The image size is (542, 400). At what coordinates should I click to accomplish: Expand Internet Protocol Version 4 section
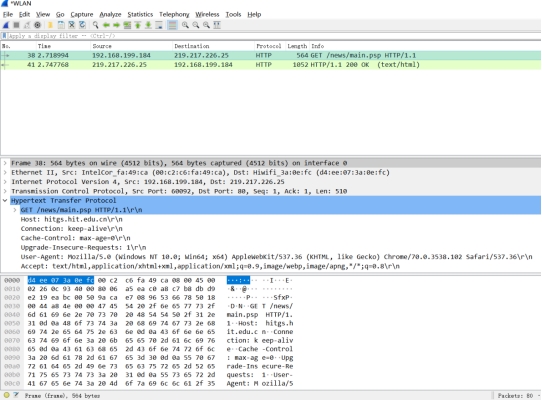tap(5, 182)
